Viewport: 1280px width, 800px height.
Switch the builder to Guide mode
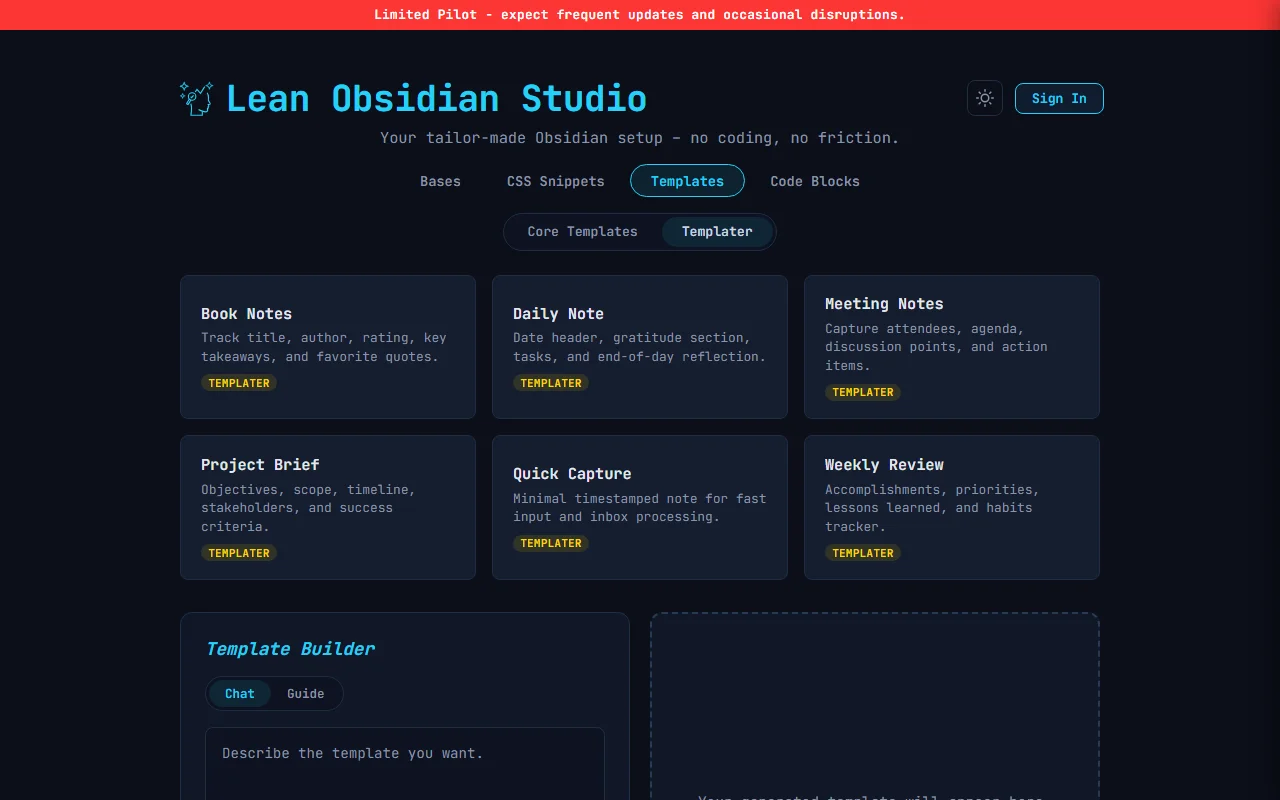pos(306,693)
